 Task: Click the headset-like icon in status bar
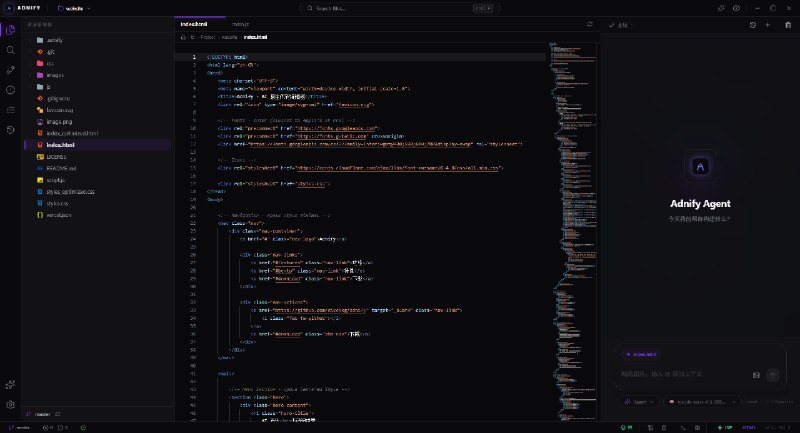click(697, 427)
